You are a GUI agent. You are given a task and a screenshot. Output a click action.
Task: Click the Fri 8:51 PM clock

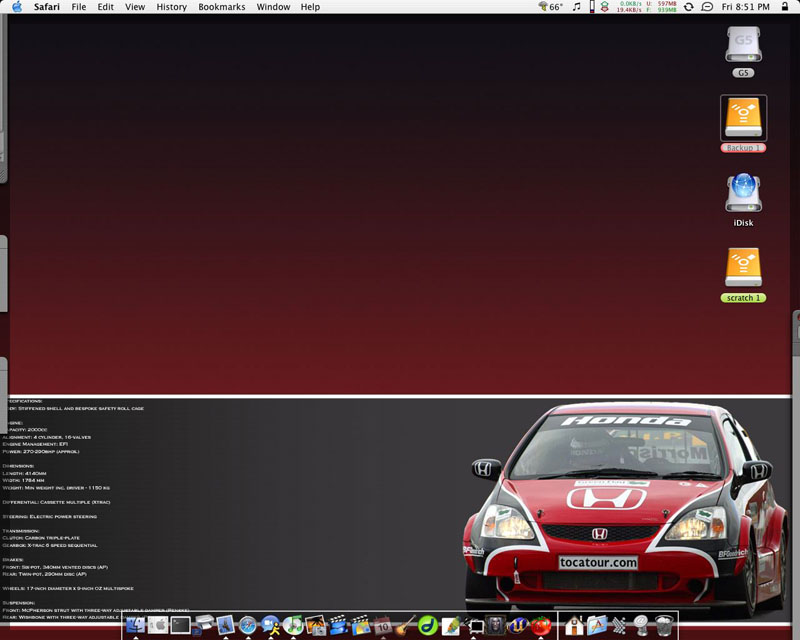point(745,7)
